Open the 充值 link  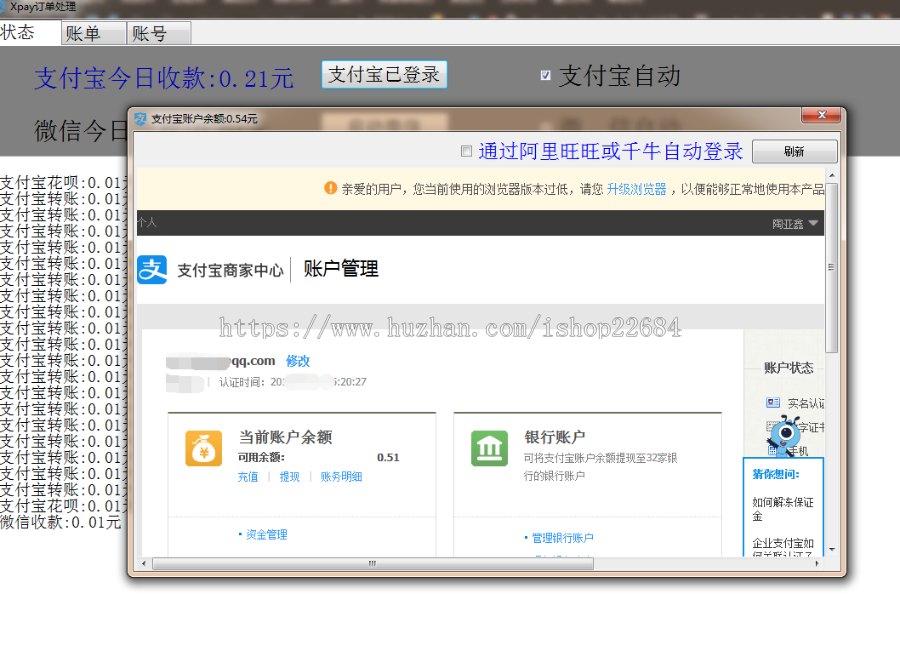click(x=248, y=476)
